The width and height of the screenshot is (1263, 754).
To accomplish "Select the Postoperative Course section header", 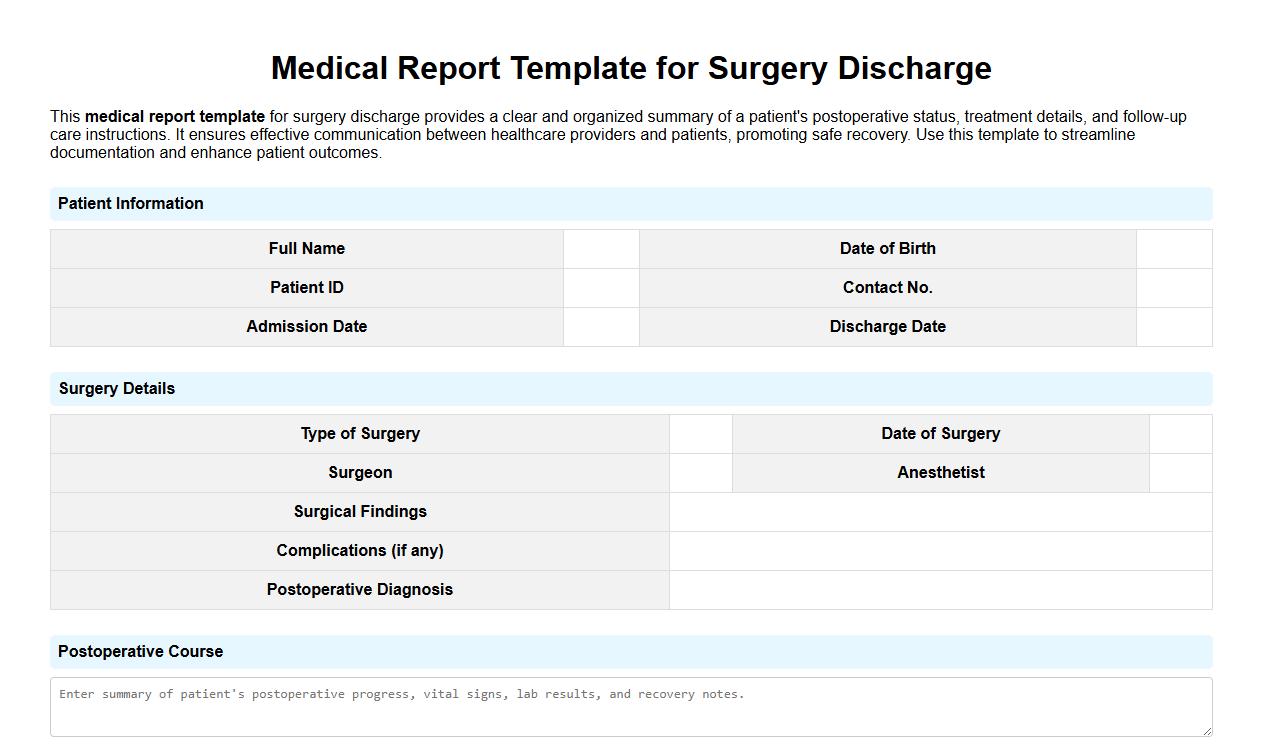I will point(141,651).
